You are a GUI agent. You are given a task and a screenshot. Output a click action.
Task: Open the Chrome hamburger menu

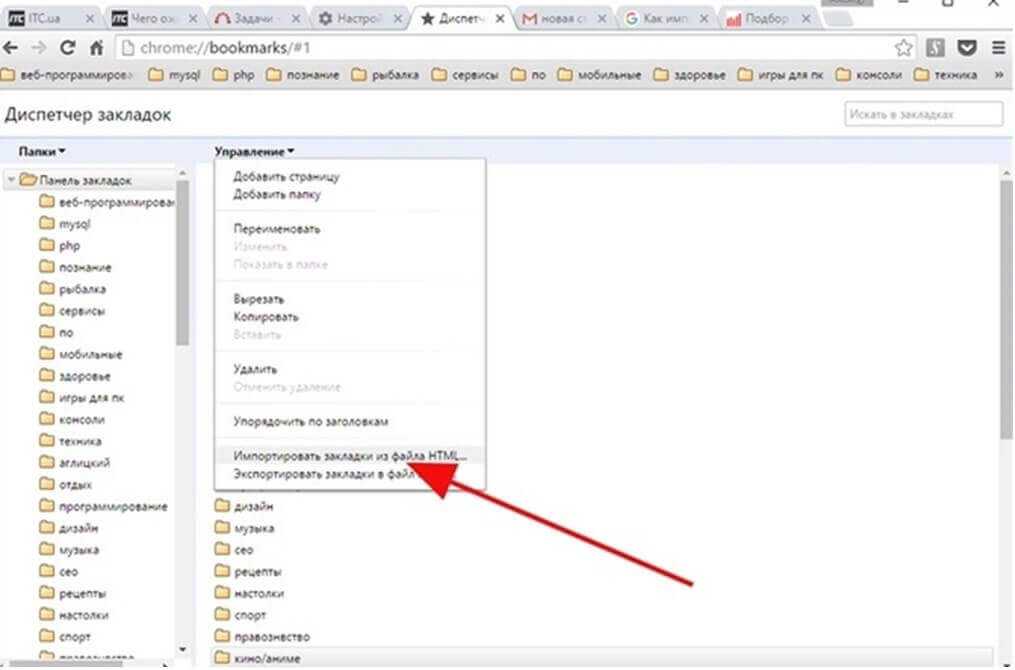click(999, 47)
